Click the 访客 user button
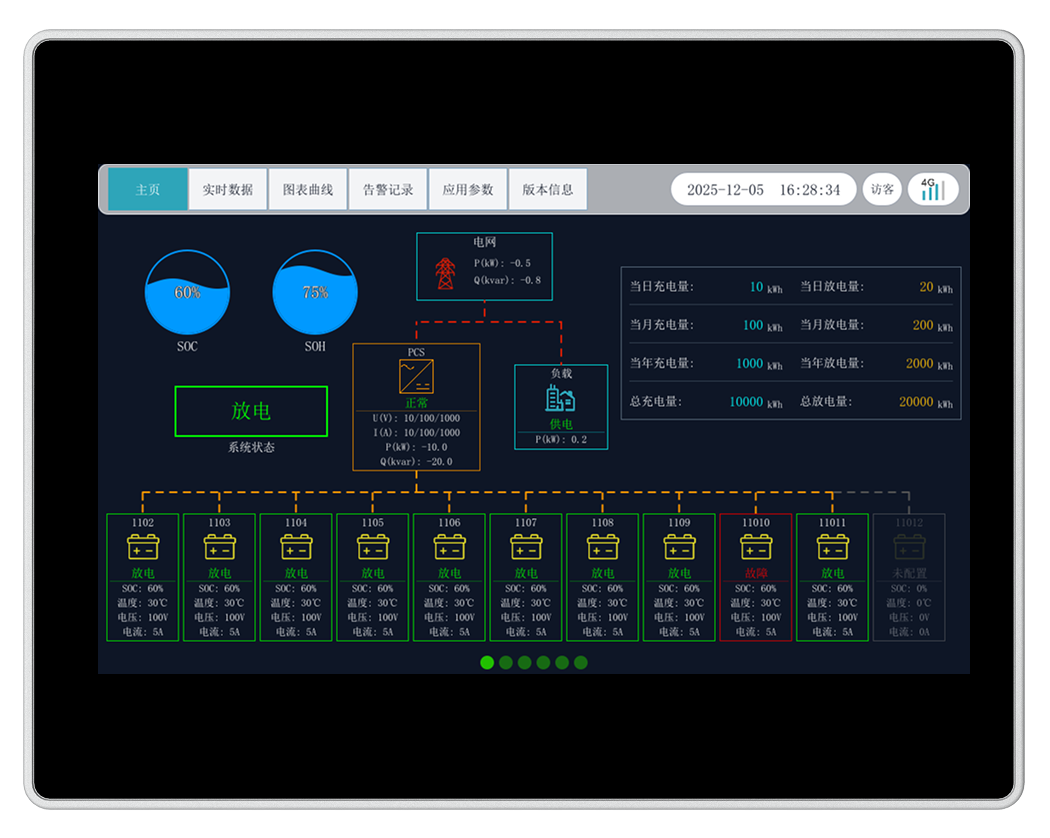Screen dimensions: 1050x838 coord(882,190)
